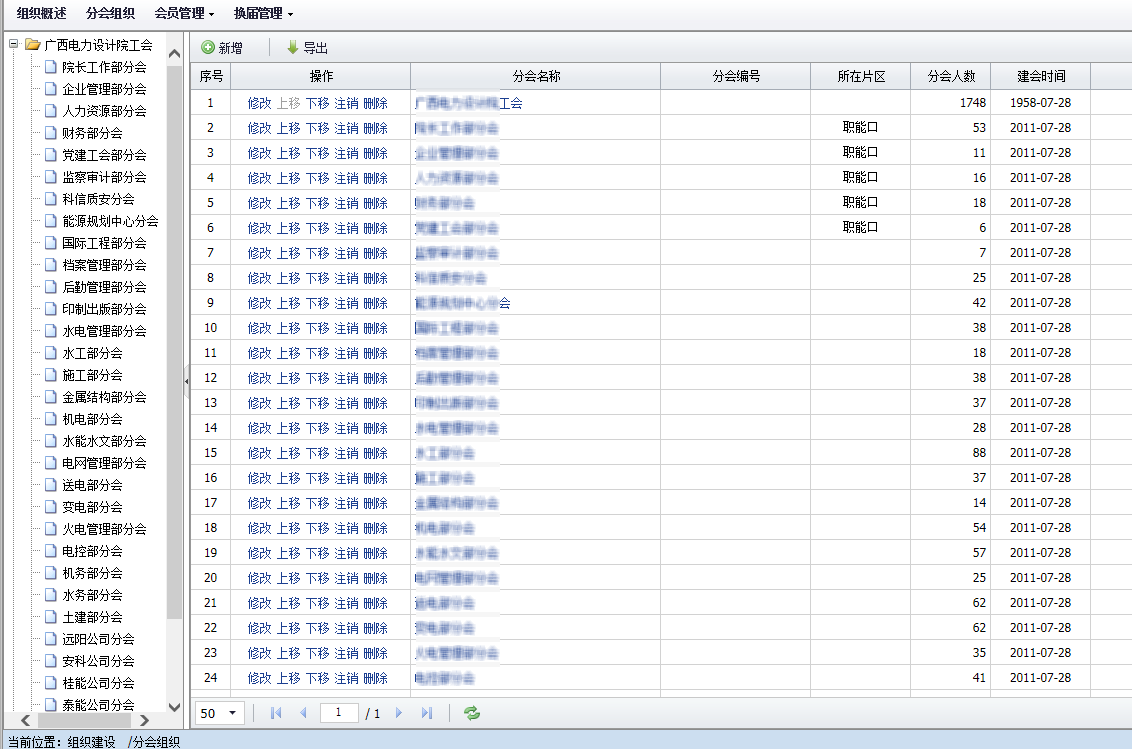The image size is (1132, 749).
Task: Click the tree panel vertical scrollbar down arrow
Action: click(x=175, y=706)
